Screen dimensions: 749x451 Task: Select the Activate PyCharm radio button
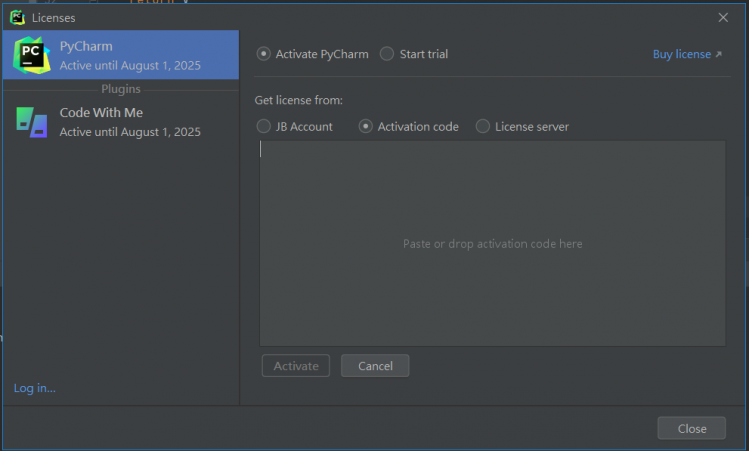pos(264,54)
